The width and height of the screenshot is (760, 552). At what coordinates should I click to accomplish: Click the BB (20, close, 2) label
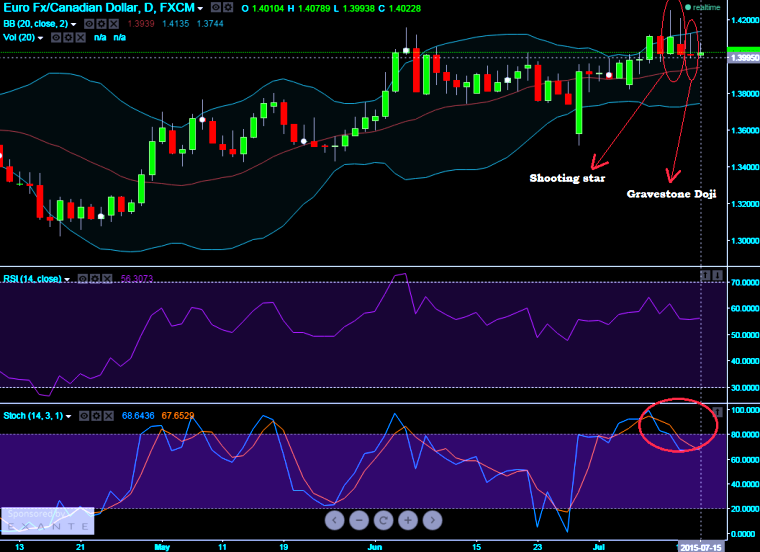36,24
